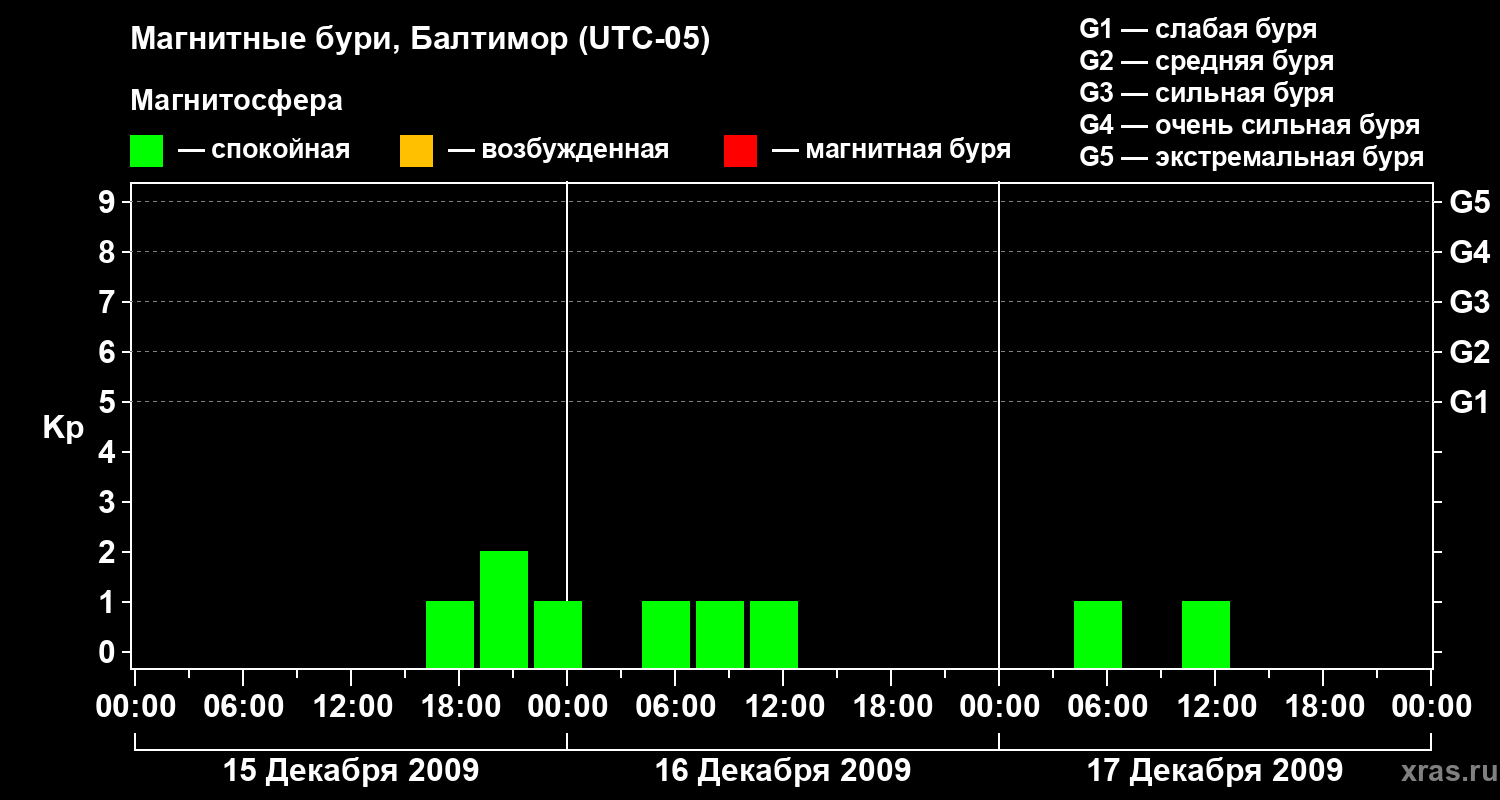Click the 09:00 bar on 16 December

click(x=720, y=634)
